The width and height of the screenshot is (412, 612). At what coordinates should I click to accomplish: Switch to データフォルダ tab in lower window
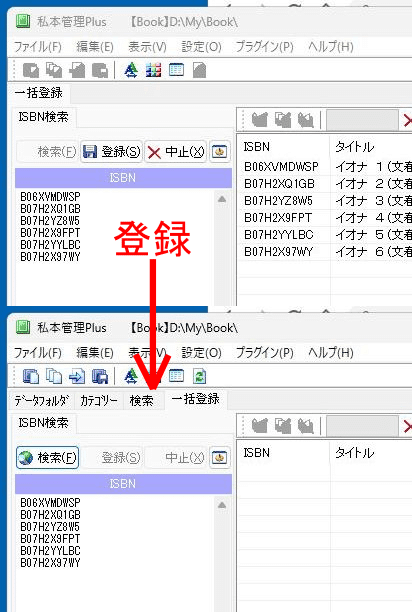tap(42, 400)
